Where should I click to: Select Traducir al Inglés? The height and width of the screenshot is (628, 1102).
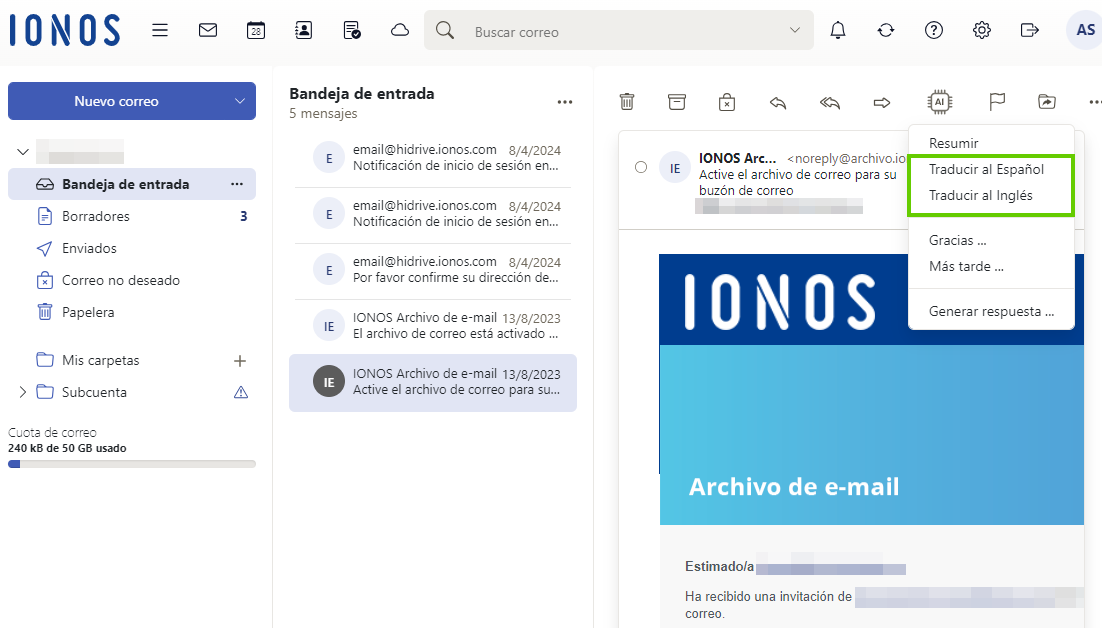coord(980,195)
